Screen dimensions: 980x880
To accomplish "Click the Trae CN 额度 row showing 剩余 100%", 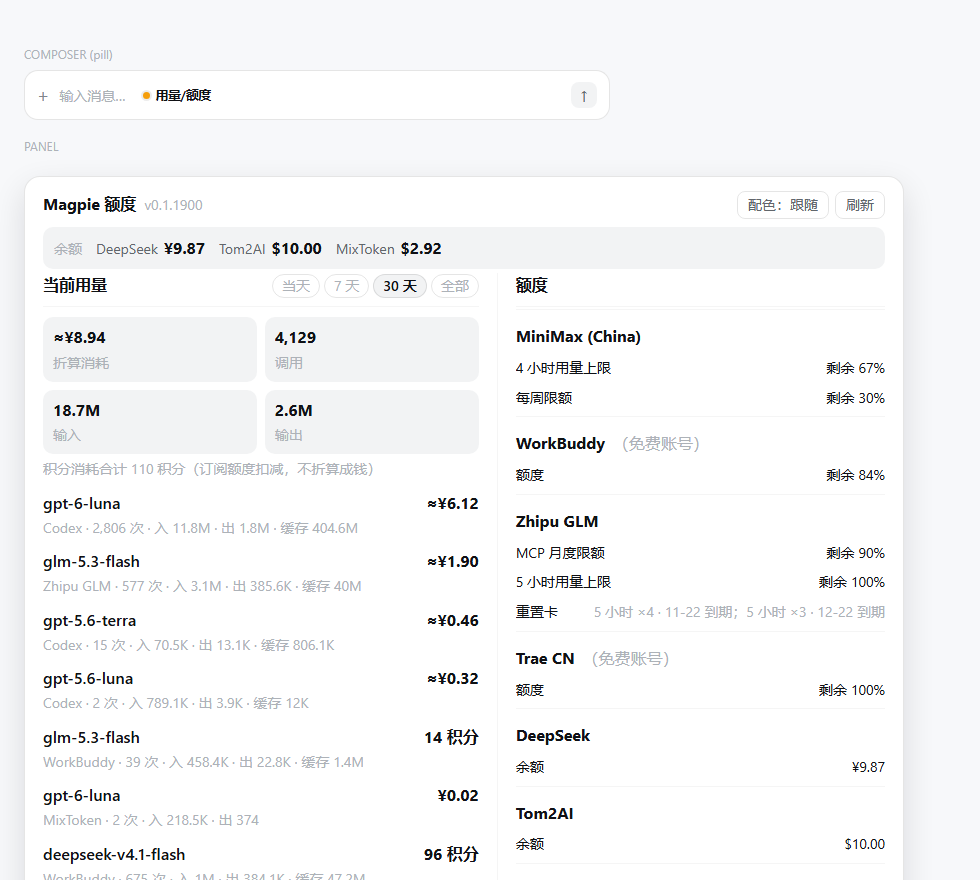I will [x=700, y=690].
